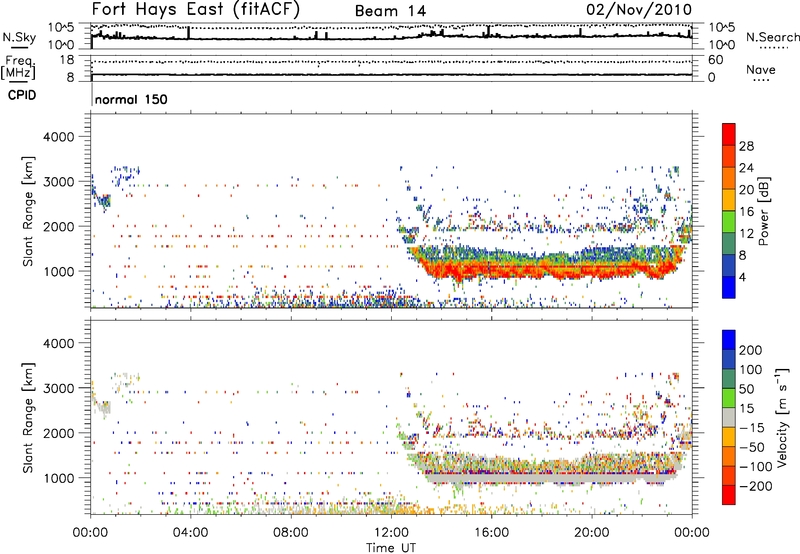Viewport: 800px width, 554px height.
Task: Click the '20:00' time axis label
Action: pos(591,533)
